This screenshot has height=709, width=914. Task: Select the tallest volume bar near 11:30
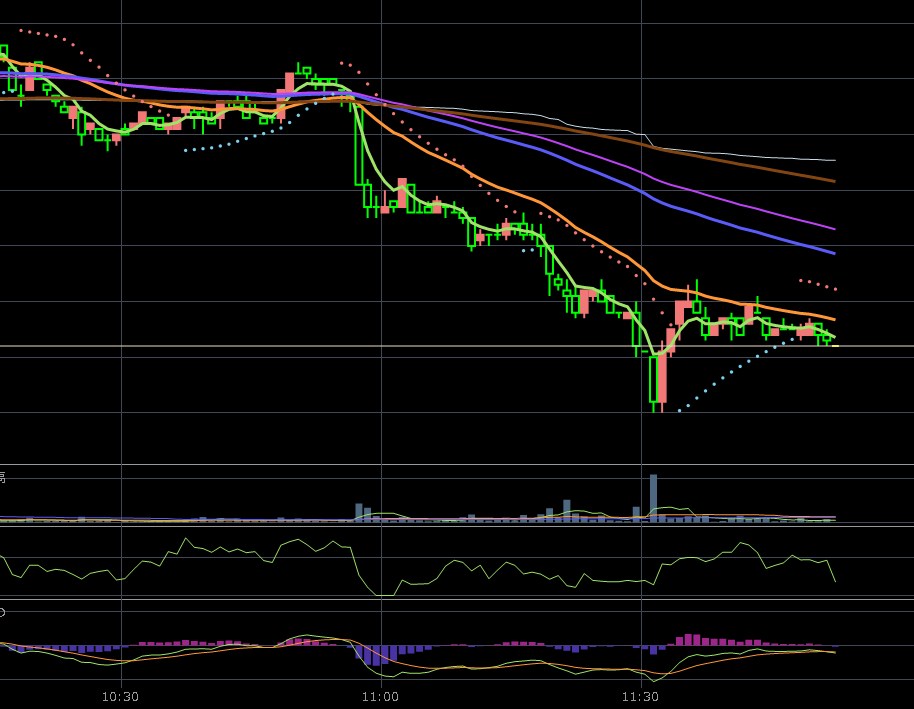point(653,497)
